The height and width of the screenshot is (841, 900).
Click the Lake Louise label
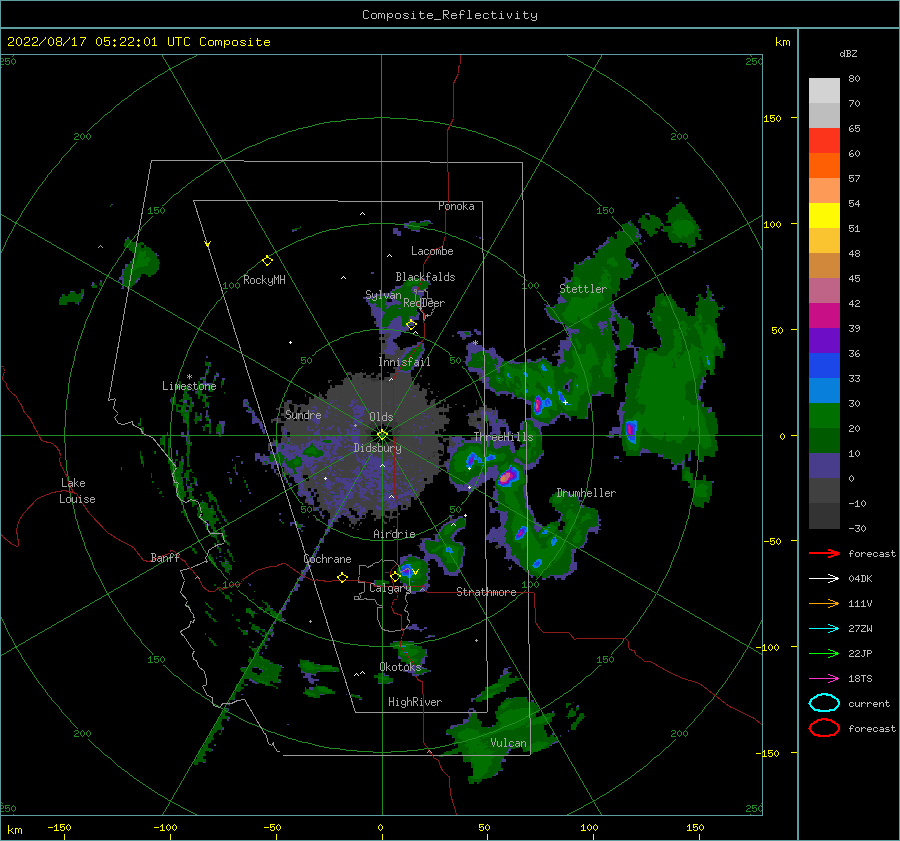(x=77, y=491)
